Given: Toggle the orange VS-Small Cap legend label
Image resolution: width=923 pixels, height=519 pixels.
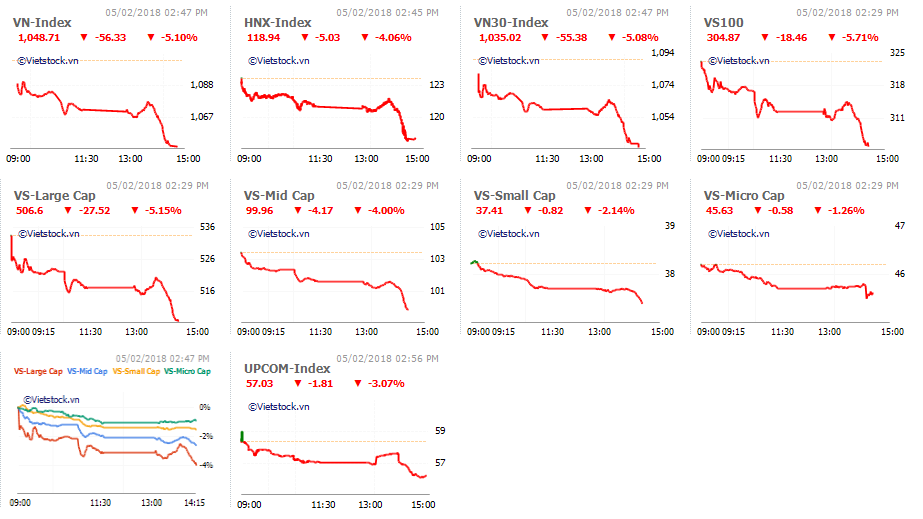Looking at the screenshot, I should pyautogui.click(x=136, y=371).
